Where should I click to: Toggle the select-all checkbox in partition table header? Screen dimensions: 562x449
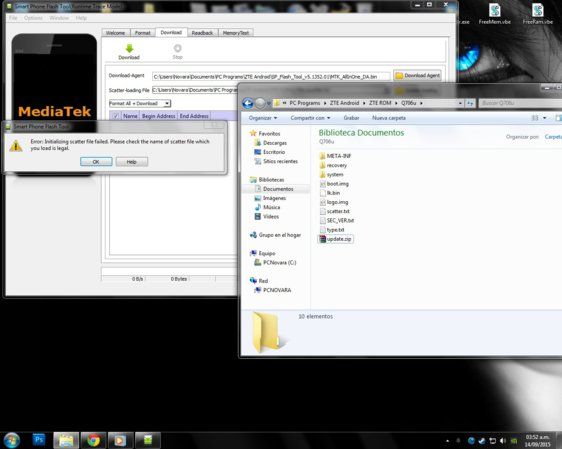point(115,116)
